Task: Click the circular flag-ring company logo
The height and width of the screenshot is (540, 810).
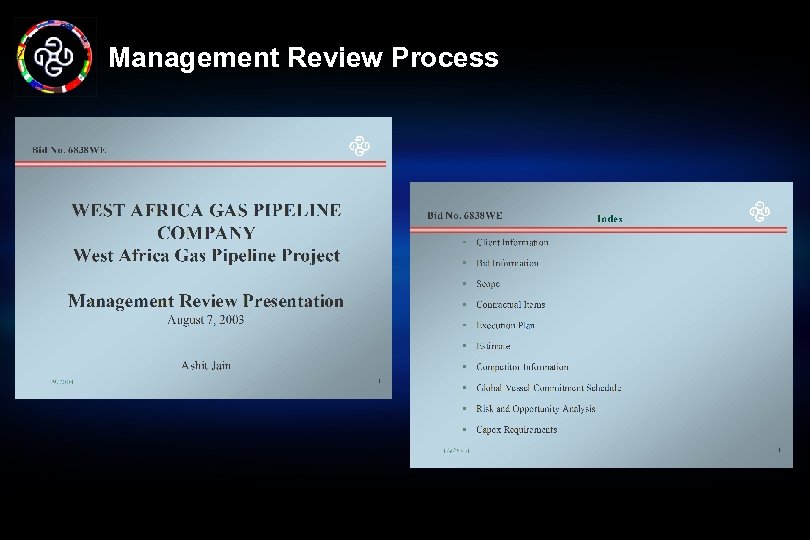Action: click(55, 57)
